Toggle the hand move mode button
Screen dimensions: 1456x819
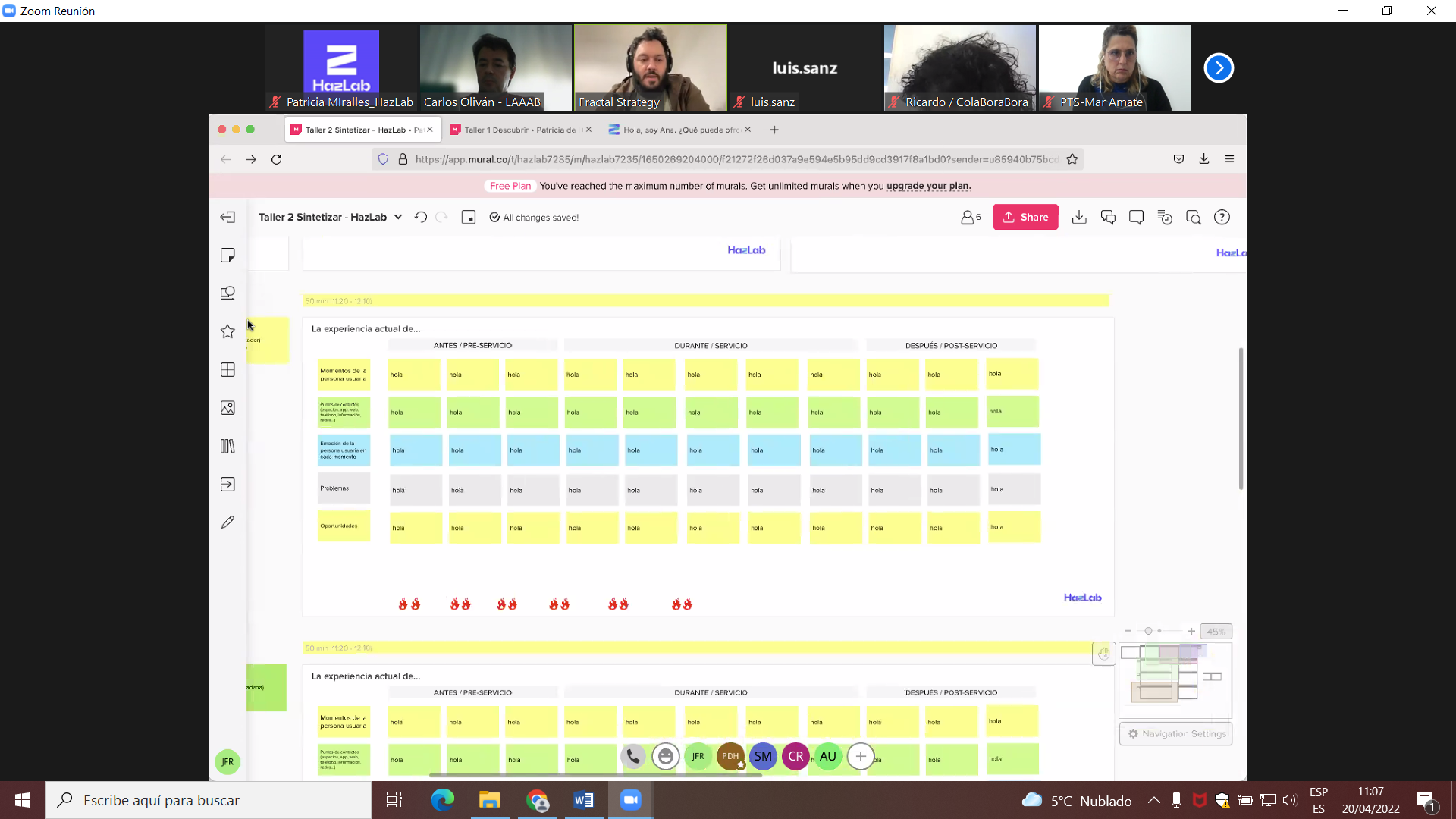point(1103,654)
